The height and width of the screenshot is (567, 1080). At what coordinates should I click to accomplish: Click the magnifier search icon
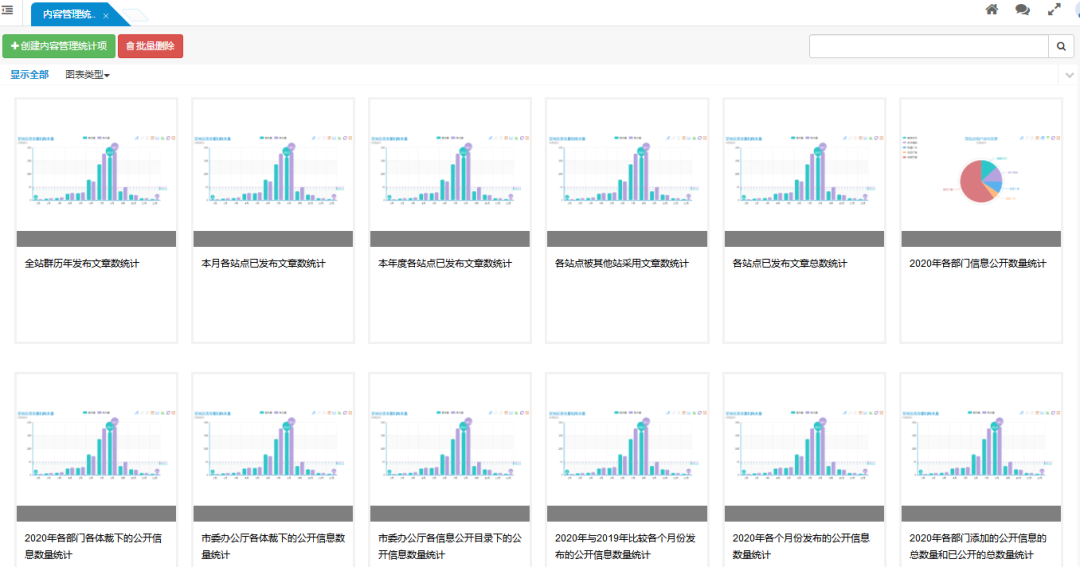tap(1061, 47)
